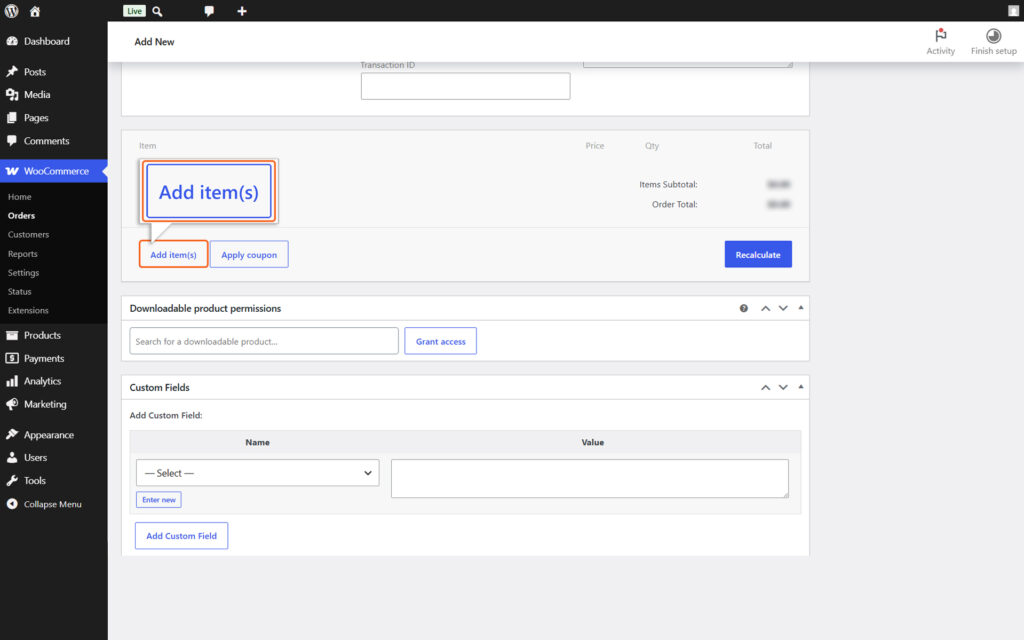The image size is (1024, 640).
Task: Open the custom field Name select dropdown
Action: tap(257, 473)
